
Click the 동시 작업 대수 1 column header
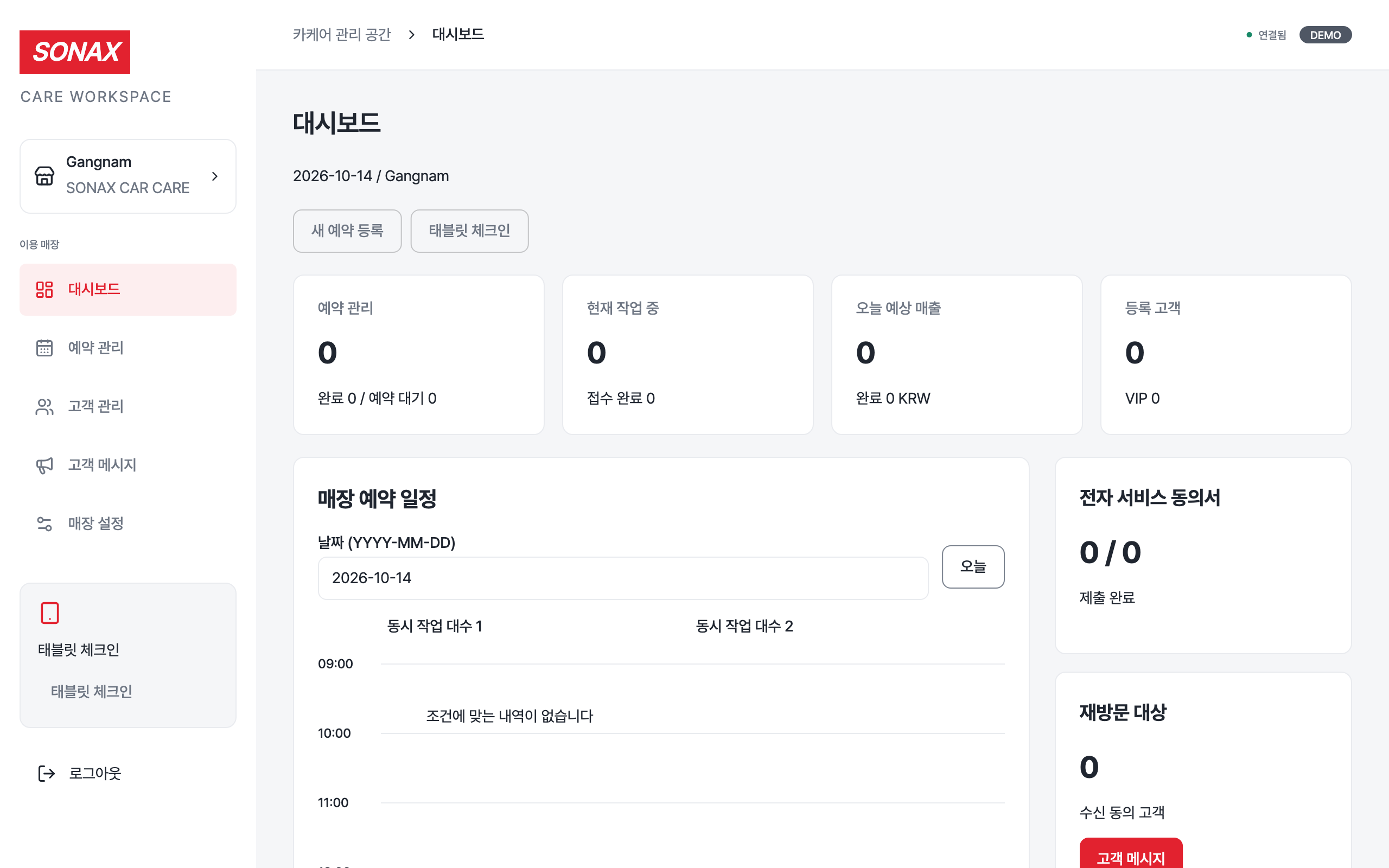click(435, 626)
